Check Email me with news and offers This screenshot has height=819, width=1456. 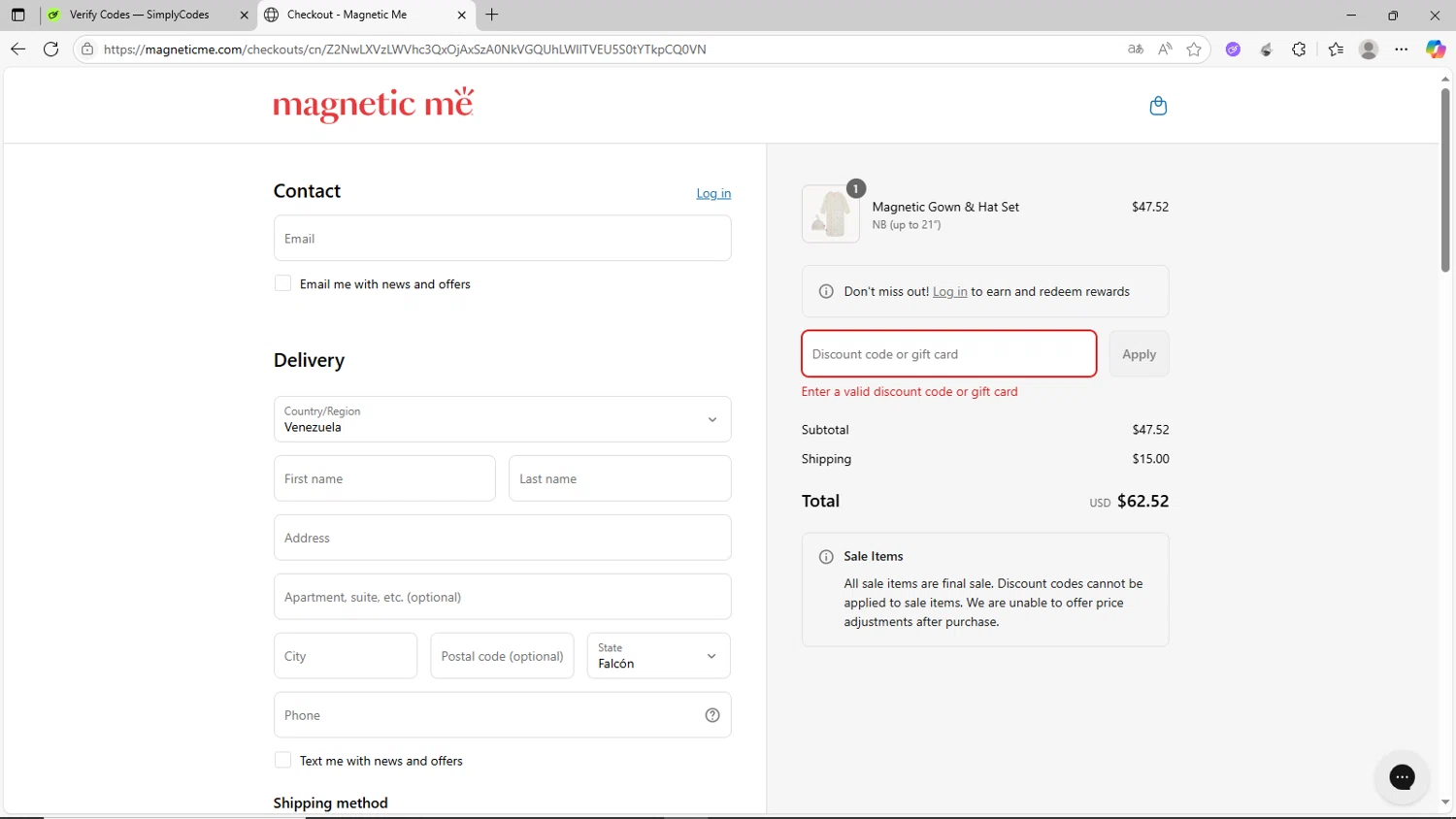282,283
